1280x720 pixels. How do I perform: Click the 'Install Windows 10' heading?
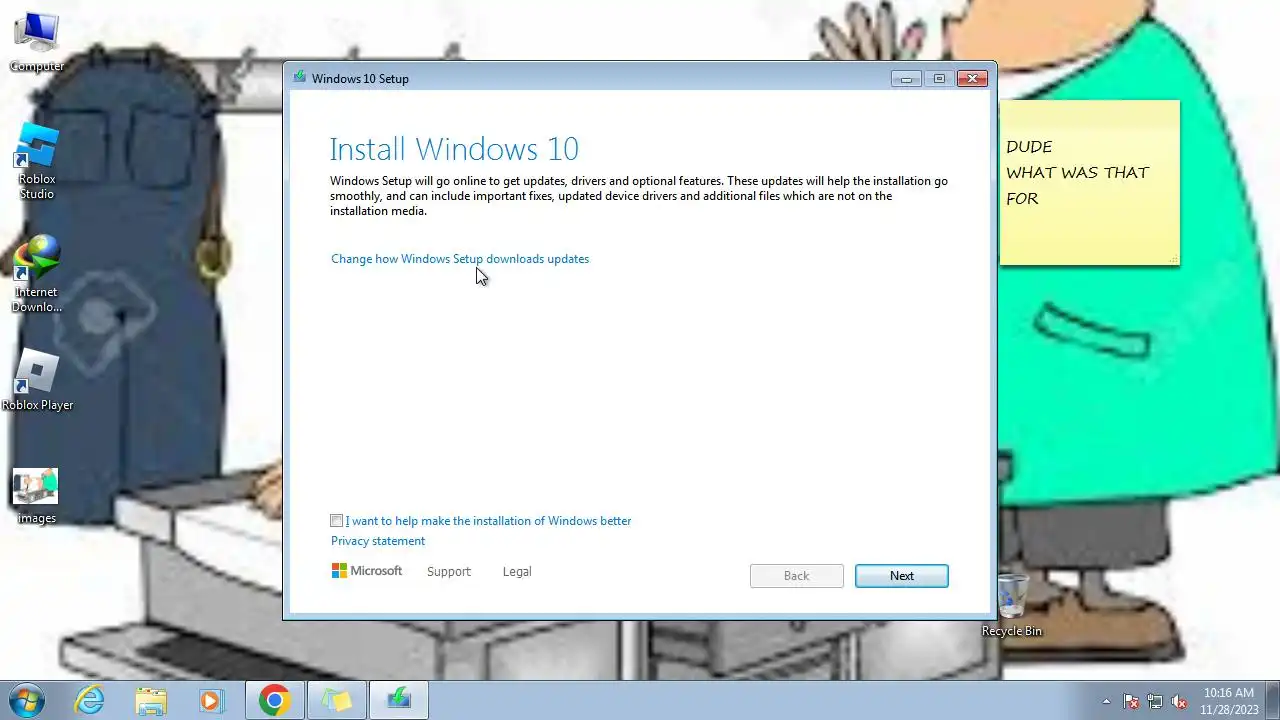[x=454, y=149]
